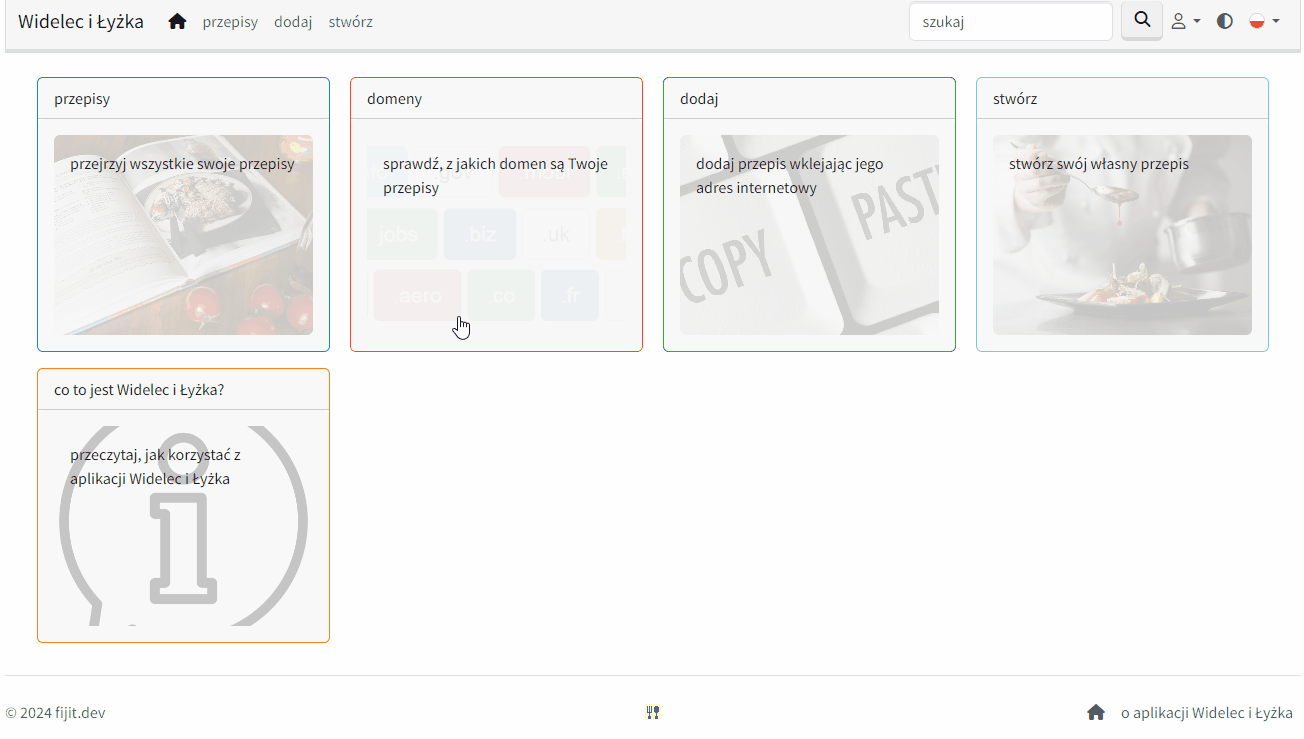Toggle the dark/light theme contrast icon
Image resolution: width=1304 pixels, height=739 pixels.
(x=1224, y=21)
